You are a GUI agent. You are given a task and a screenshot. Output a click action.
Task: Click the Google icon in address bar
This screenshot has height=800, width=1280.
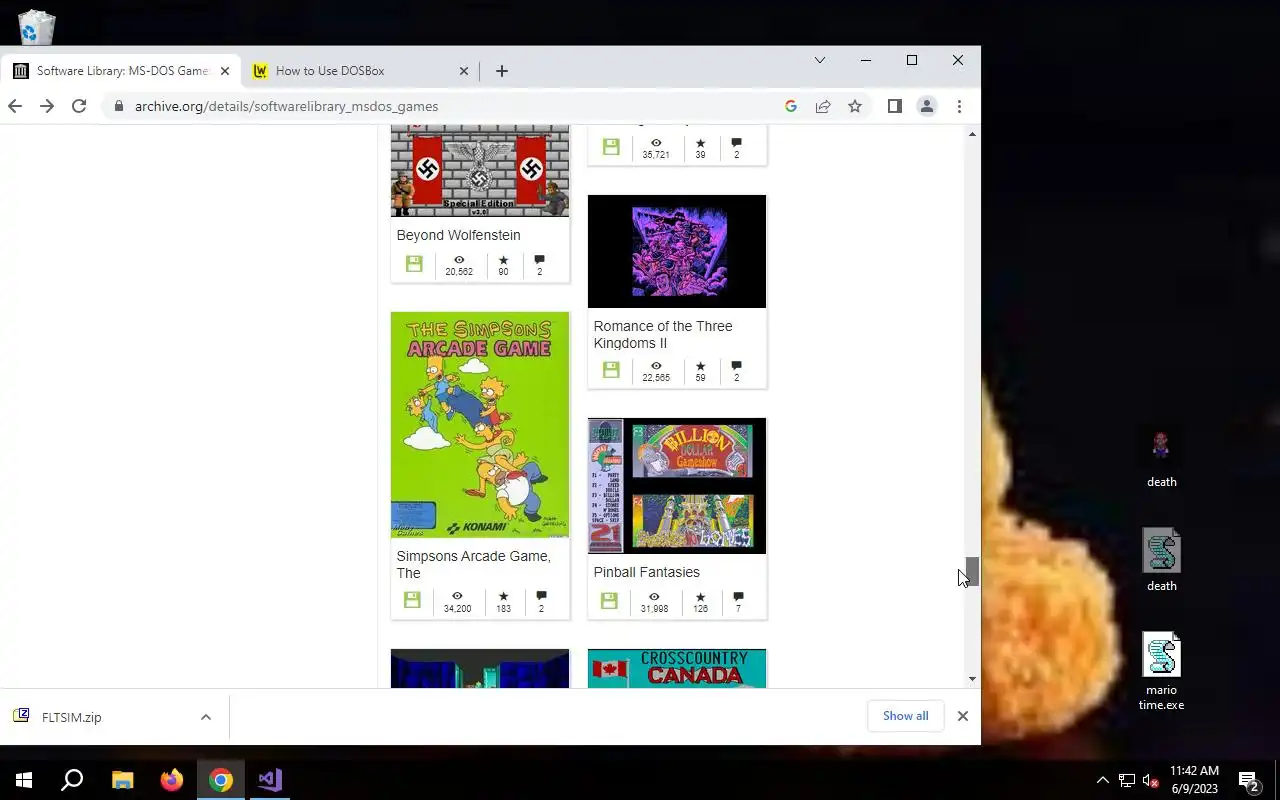point(790,106)
